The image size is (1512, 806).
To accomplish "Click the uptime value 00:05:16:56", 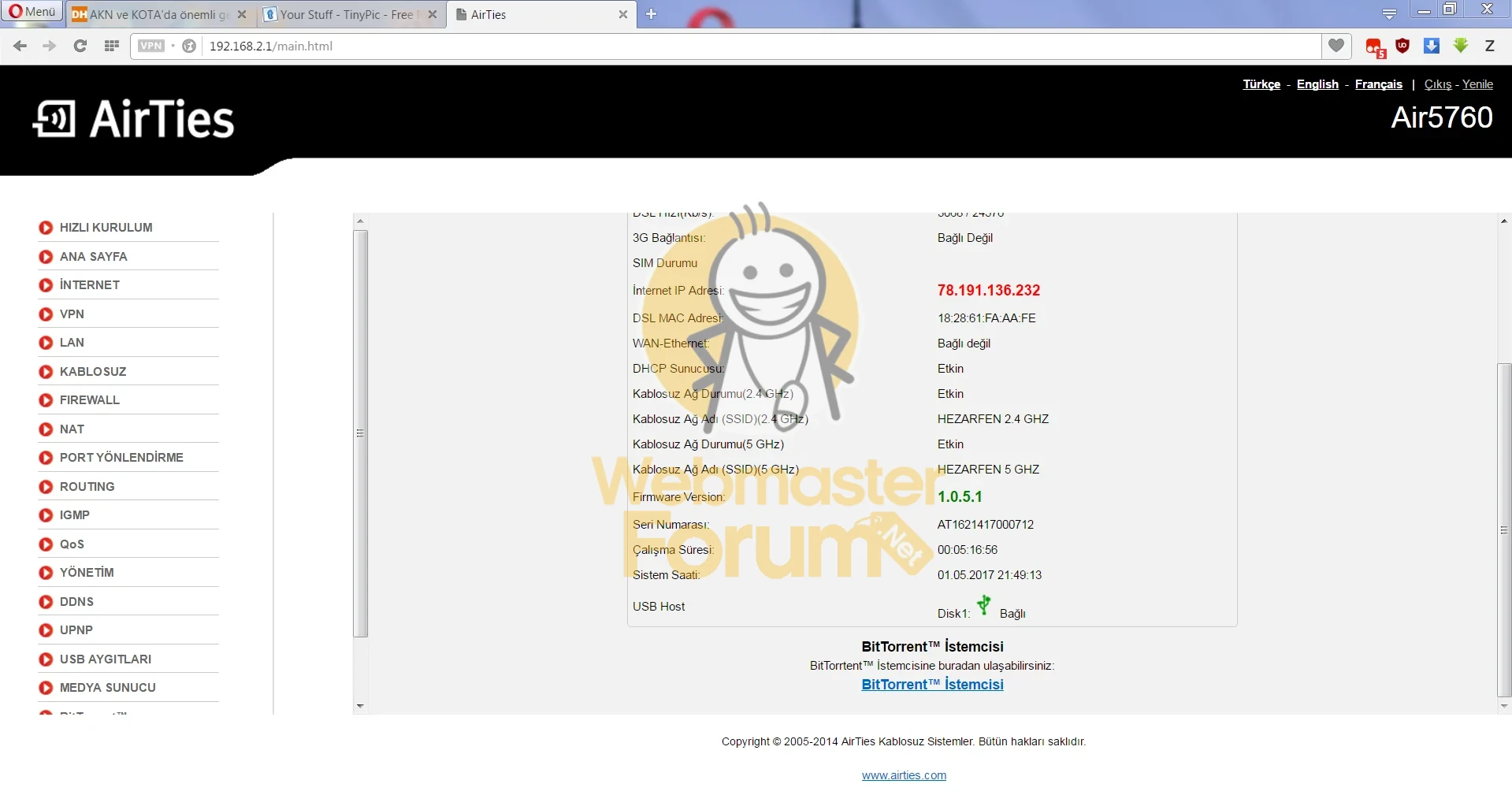I will (x=968, y=550).
